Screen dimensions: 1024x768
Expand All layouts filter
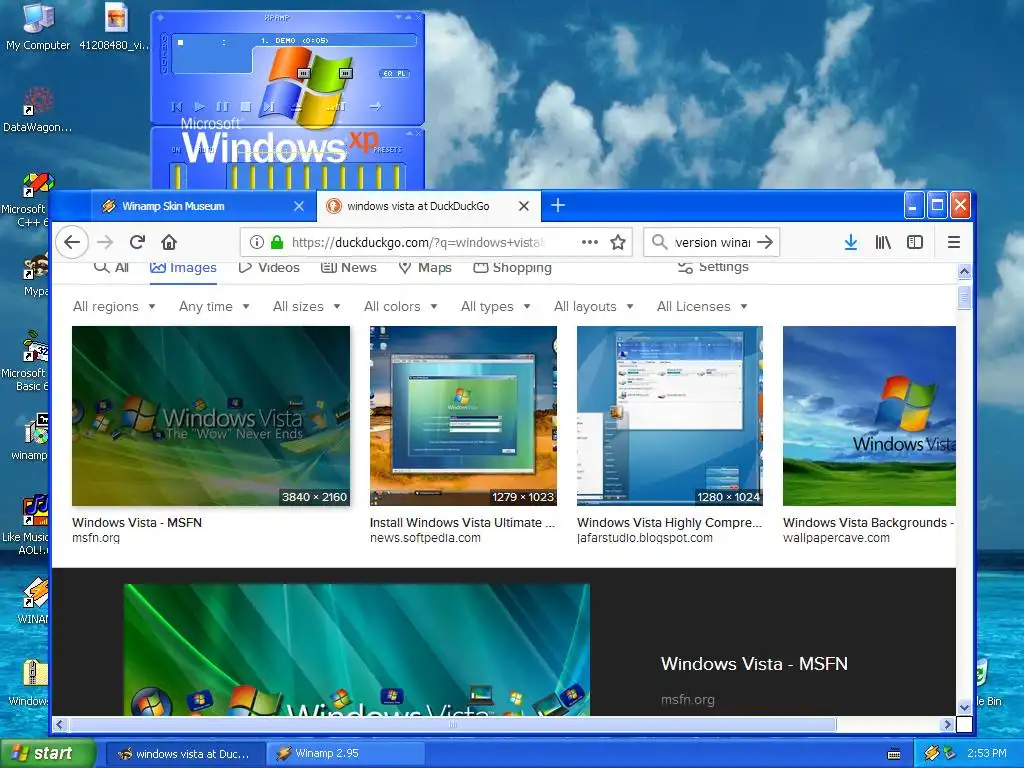point(594,306)
